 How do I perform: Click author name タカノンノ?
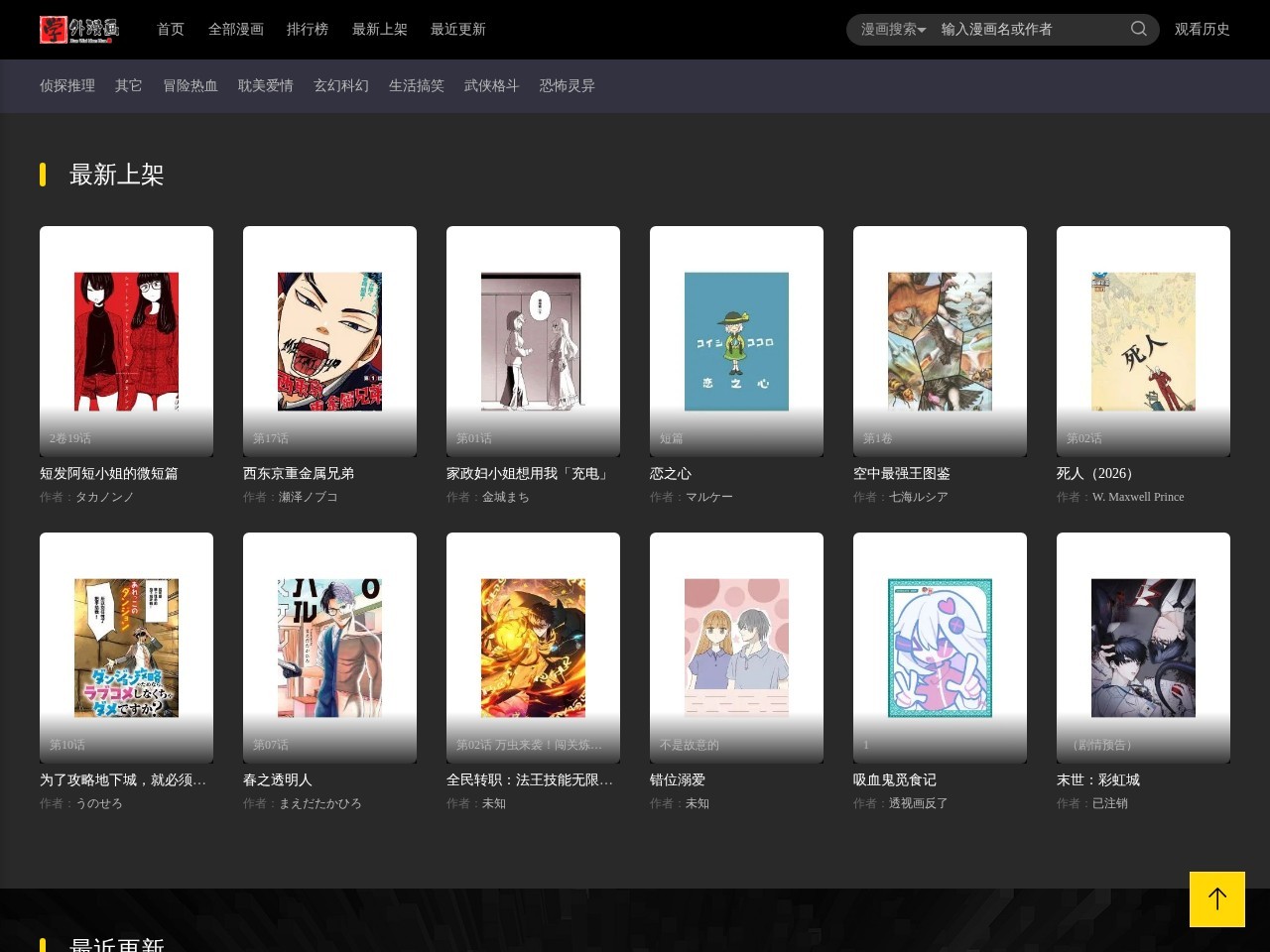pyautogui.click(x=104, y=497)
